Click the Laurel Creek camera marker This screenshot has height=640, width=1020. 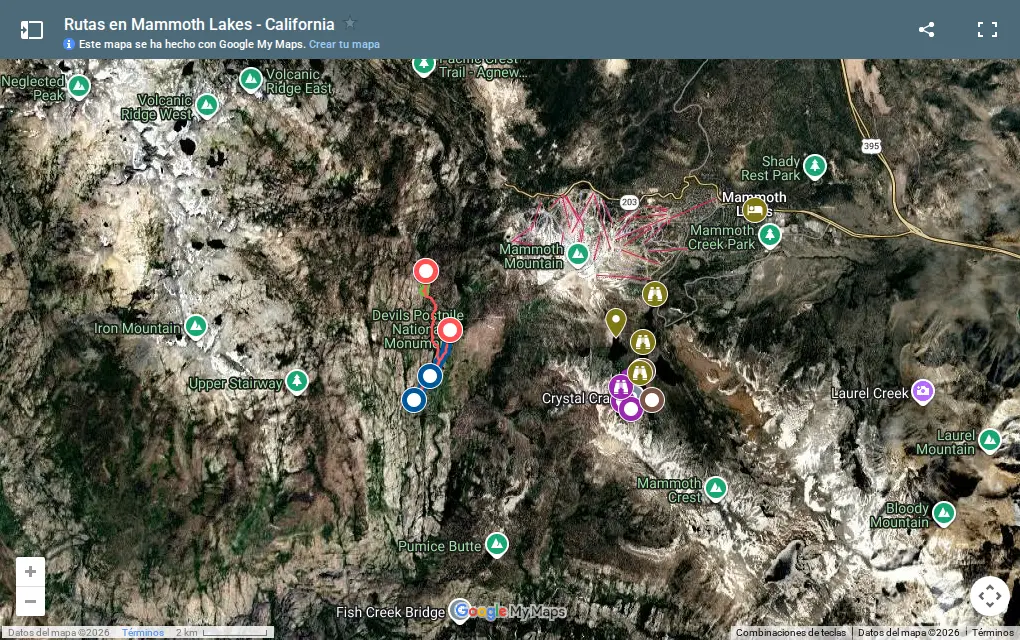pyautogui.click(x=922, y=391)
